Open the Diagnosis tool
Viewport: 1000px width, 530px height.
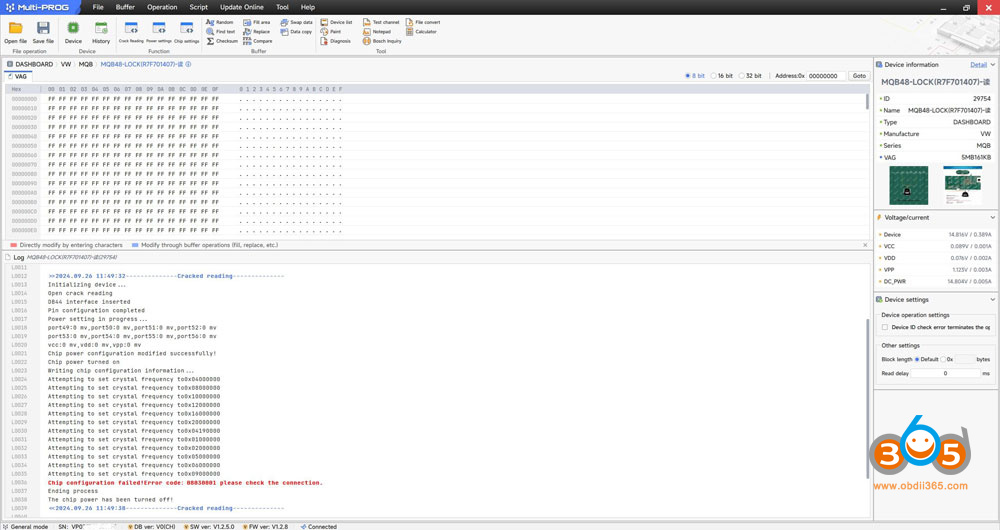335,41
